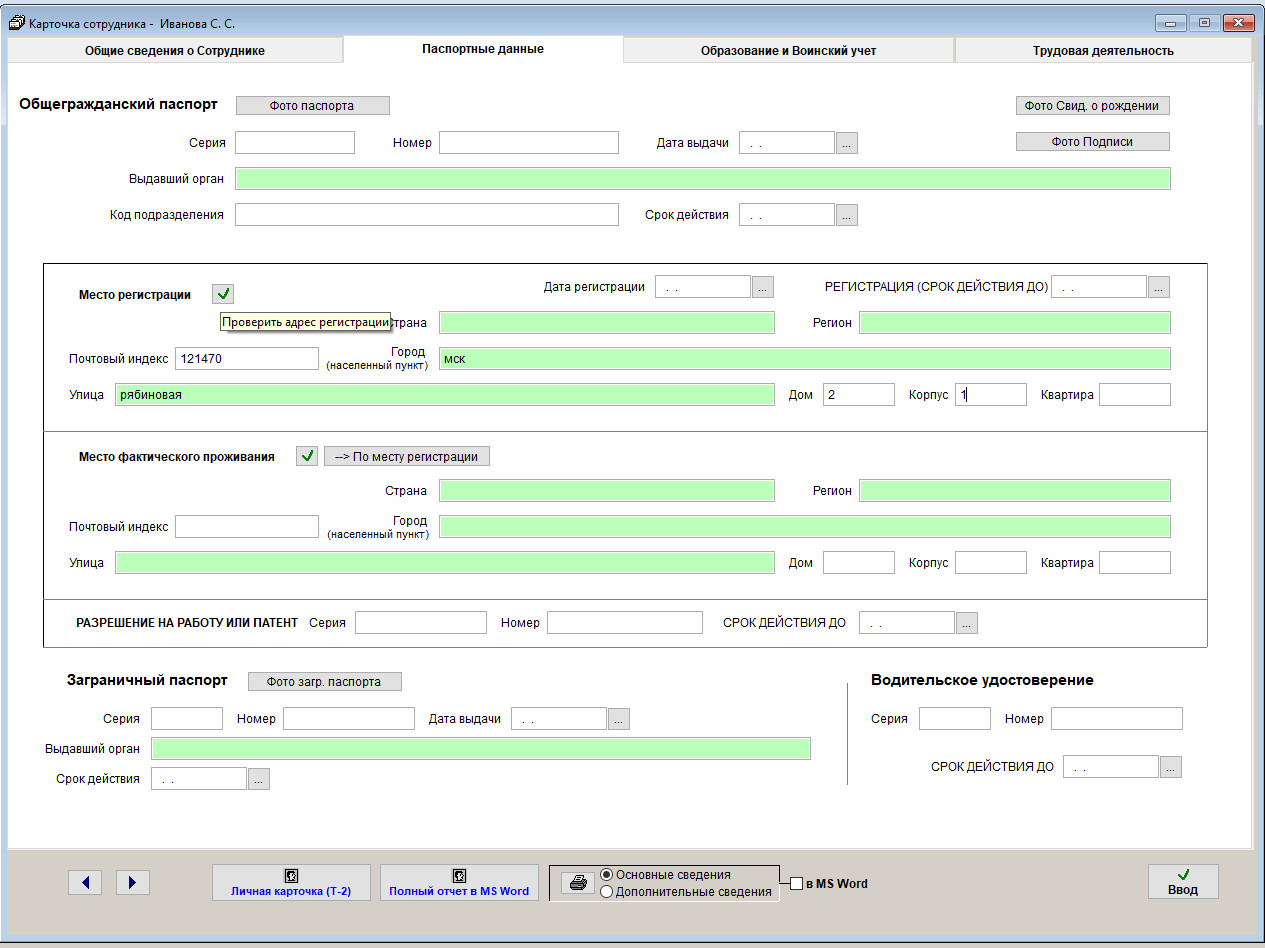Click the Дата регистрации date field

point(703,287)
